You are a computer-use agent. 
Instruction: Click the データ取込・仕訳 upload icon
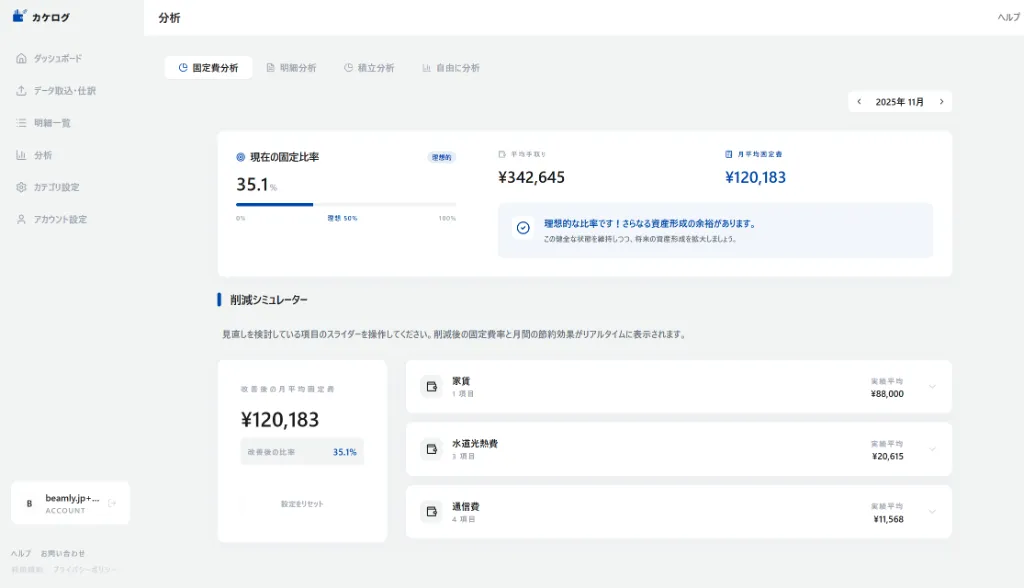[22, 91]
